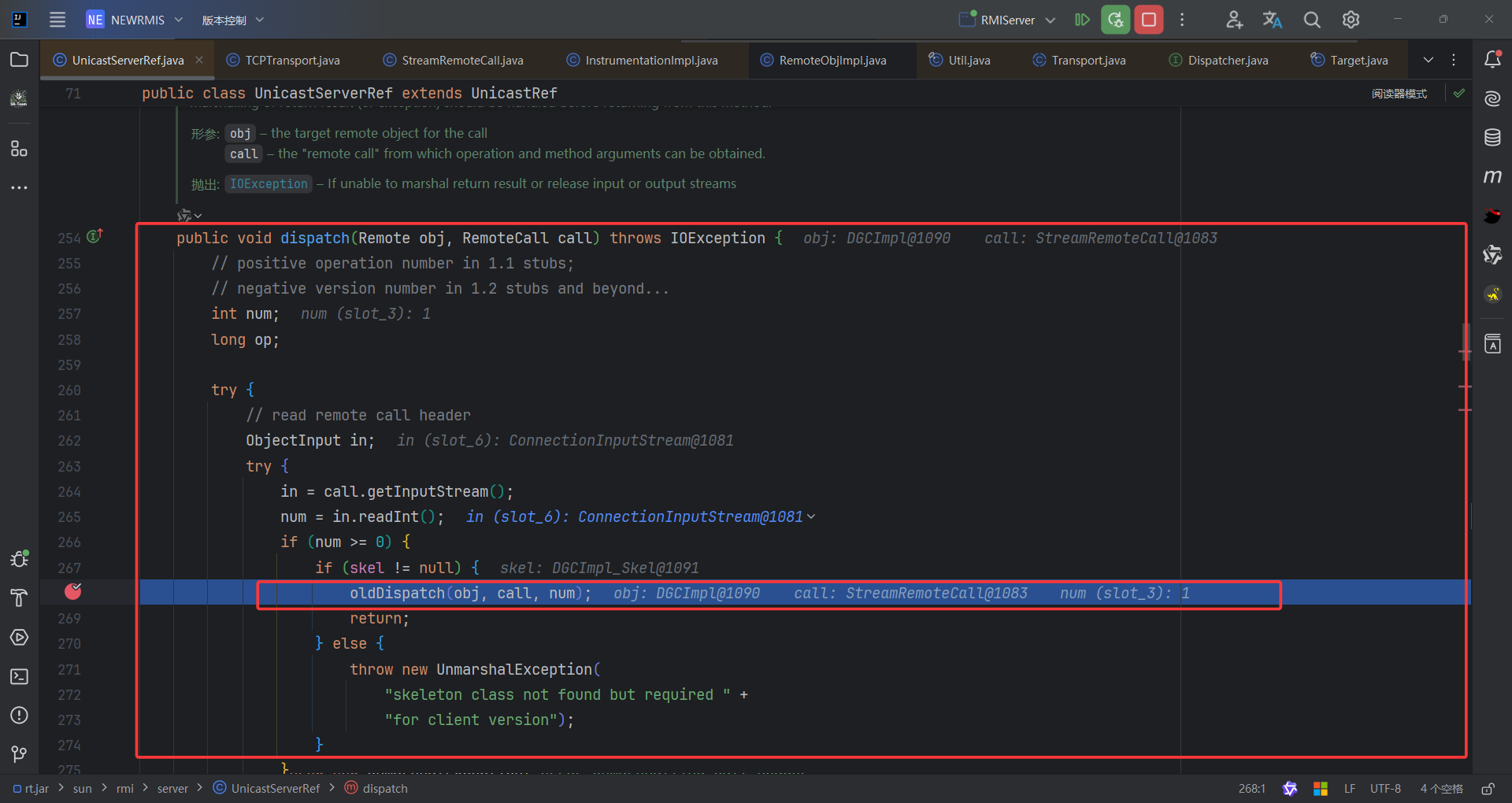Switch to InstrumentationImpl.java tab

643,60
